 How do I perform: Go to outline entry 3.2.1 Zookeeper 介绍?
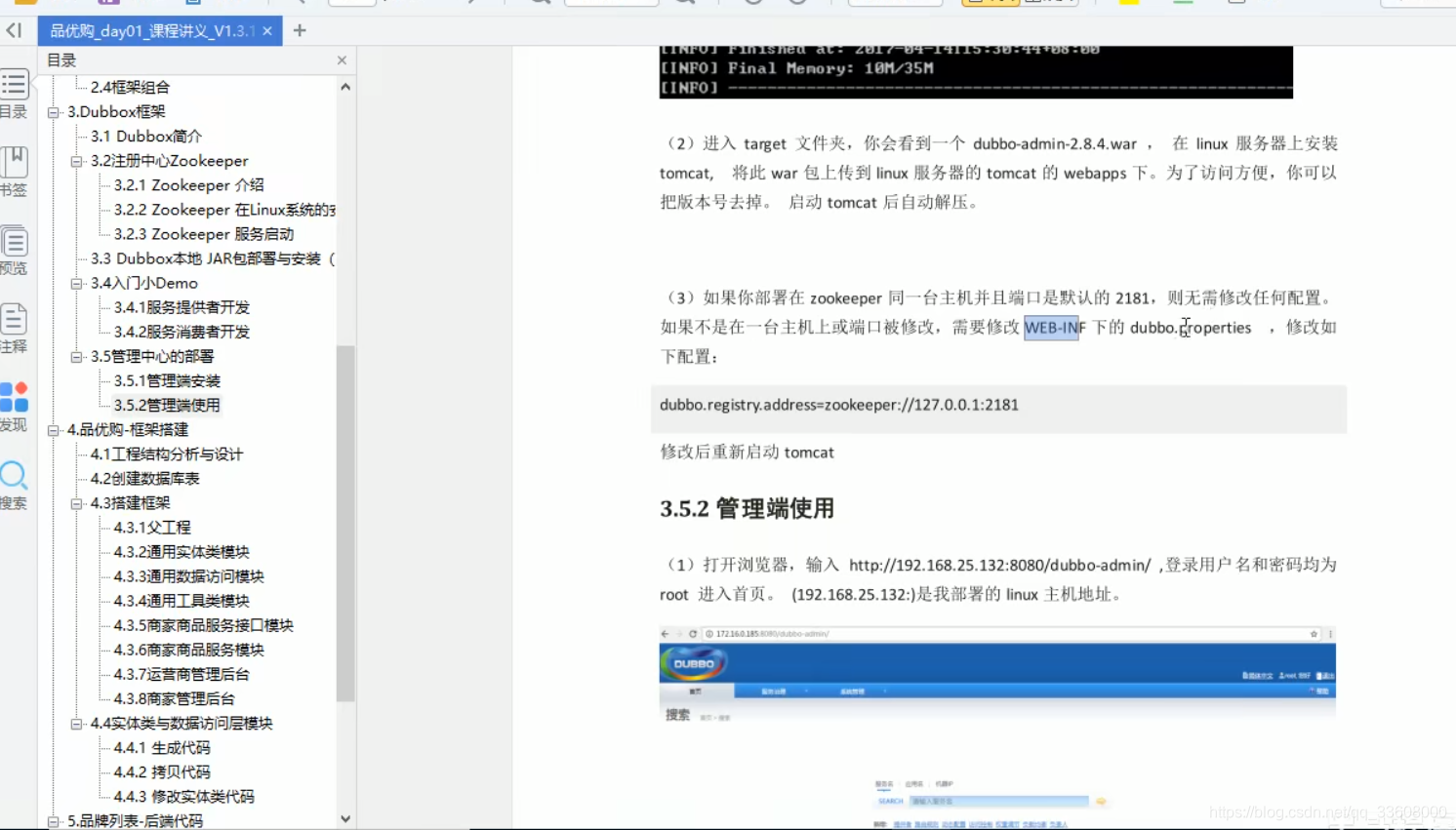[x=188, y=184]
